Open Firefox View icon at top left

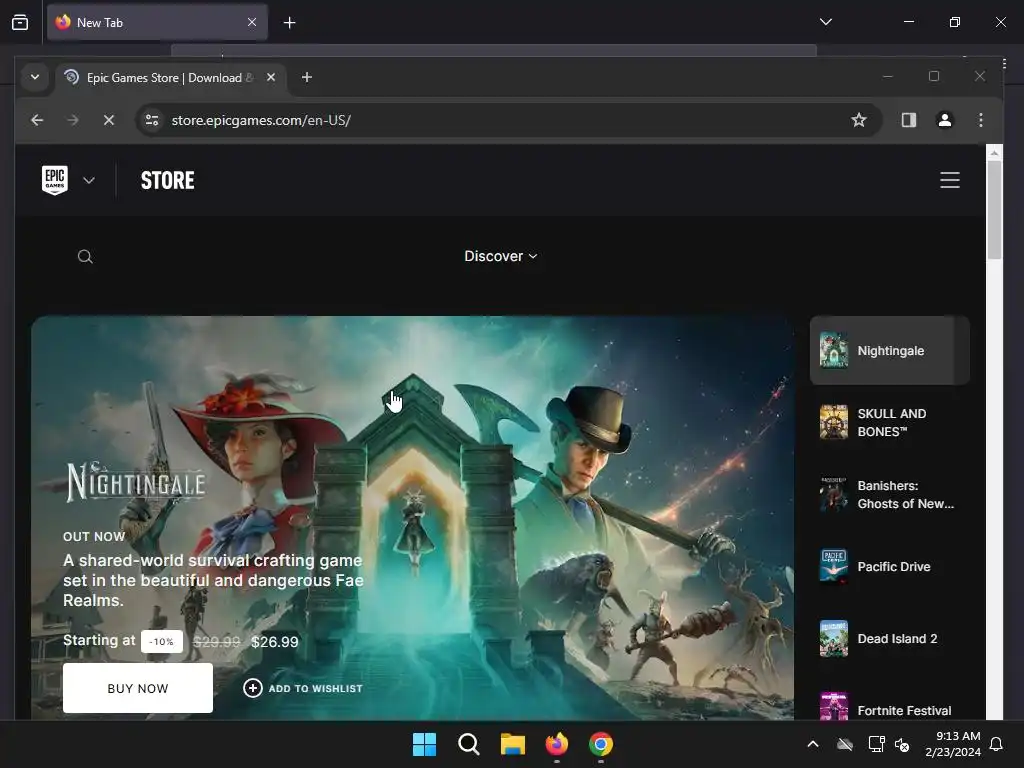click(20, 22)
